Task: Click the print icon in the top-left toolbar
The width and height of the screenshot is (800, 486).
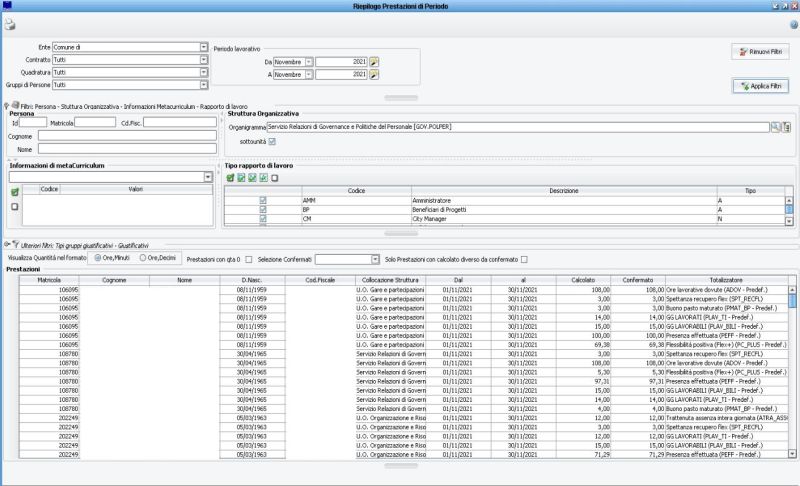Action: (x=9, y=24)
